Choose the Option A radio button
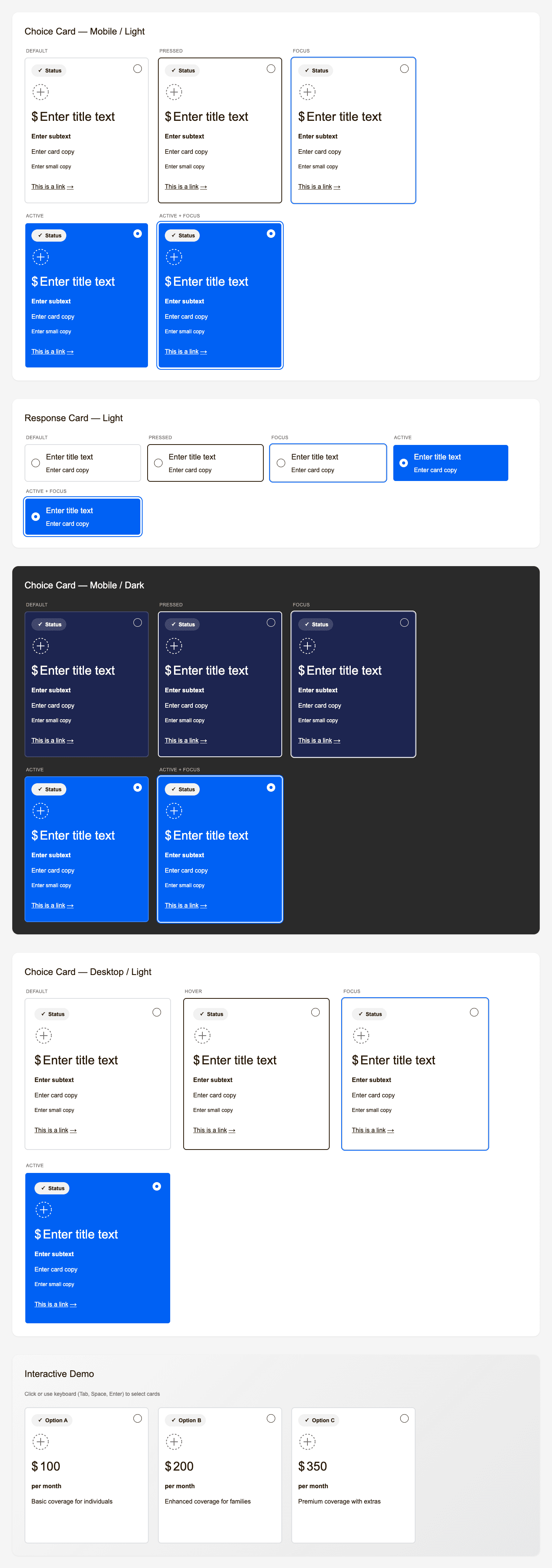The width and height of the screenshot is (552, 1568). (138, 1419)
